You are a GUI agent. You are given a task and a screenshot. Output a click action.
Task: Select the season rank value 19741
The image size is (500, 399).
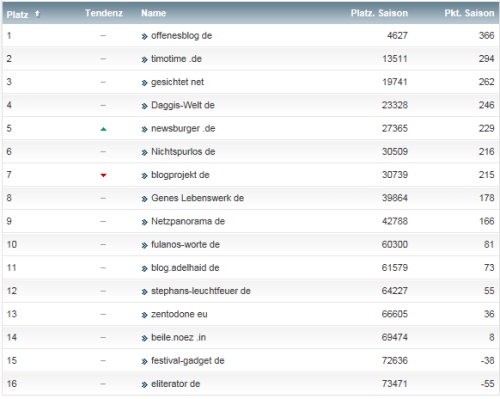point(395,82)
